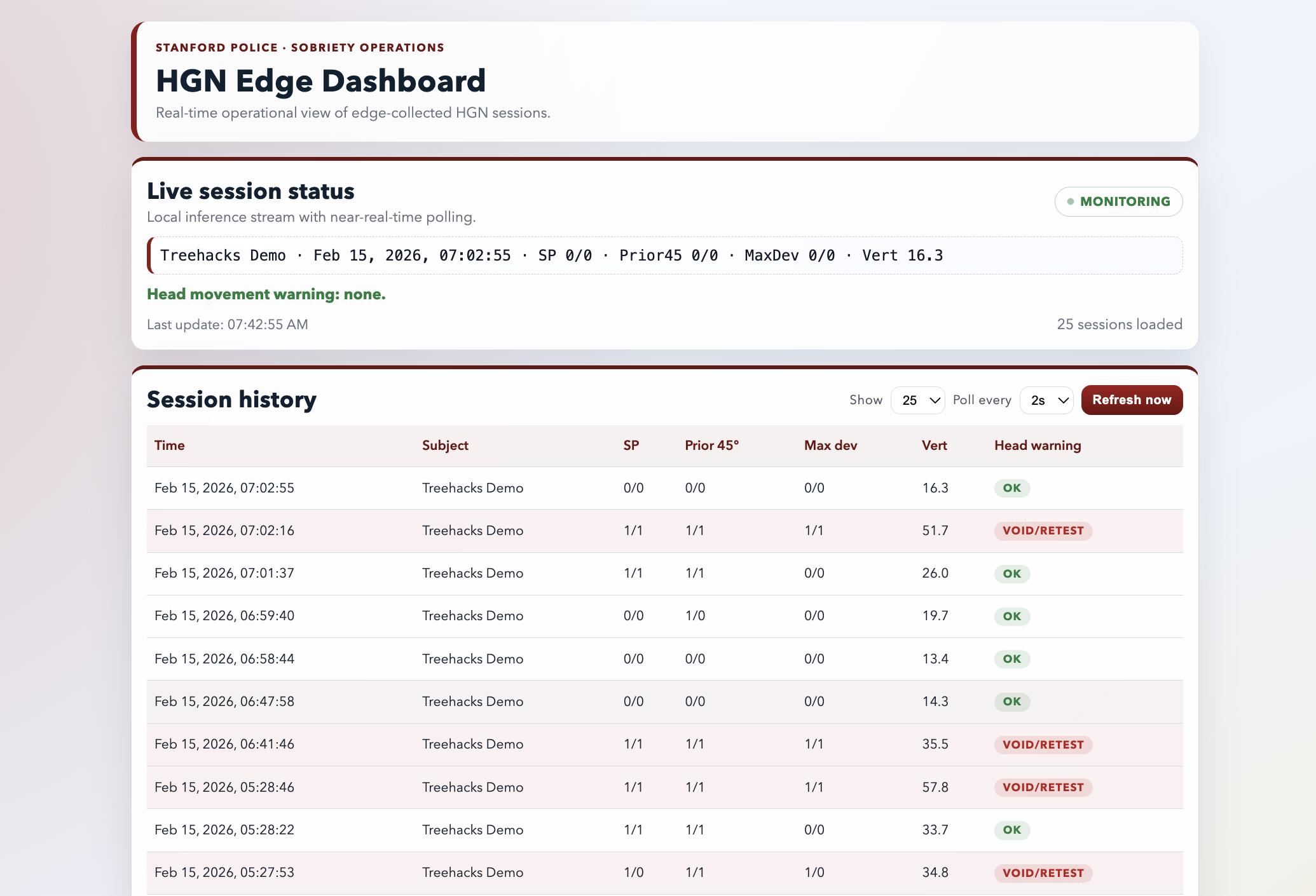Click the OK badge for the 05:28:22 session
This screenshot has height=896, width=1316.
tap(1011, 830)
